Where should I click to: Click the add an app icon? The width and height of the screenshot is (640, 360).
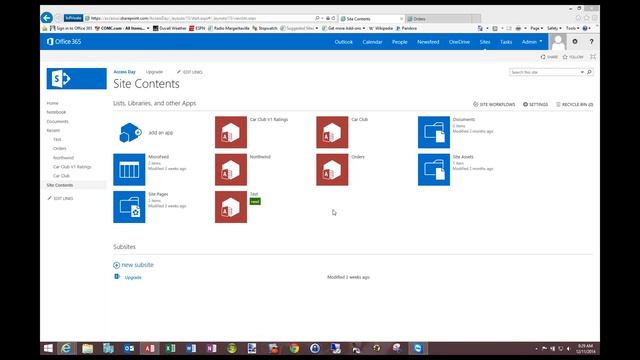tap(130, 133)
